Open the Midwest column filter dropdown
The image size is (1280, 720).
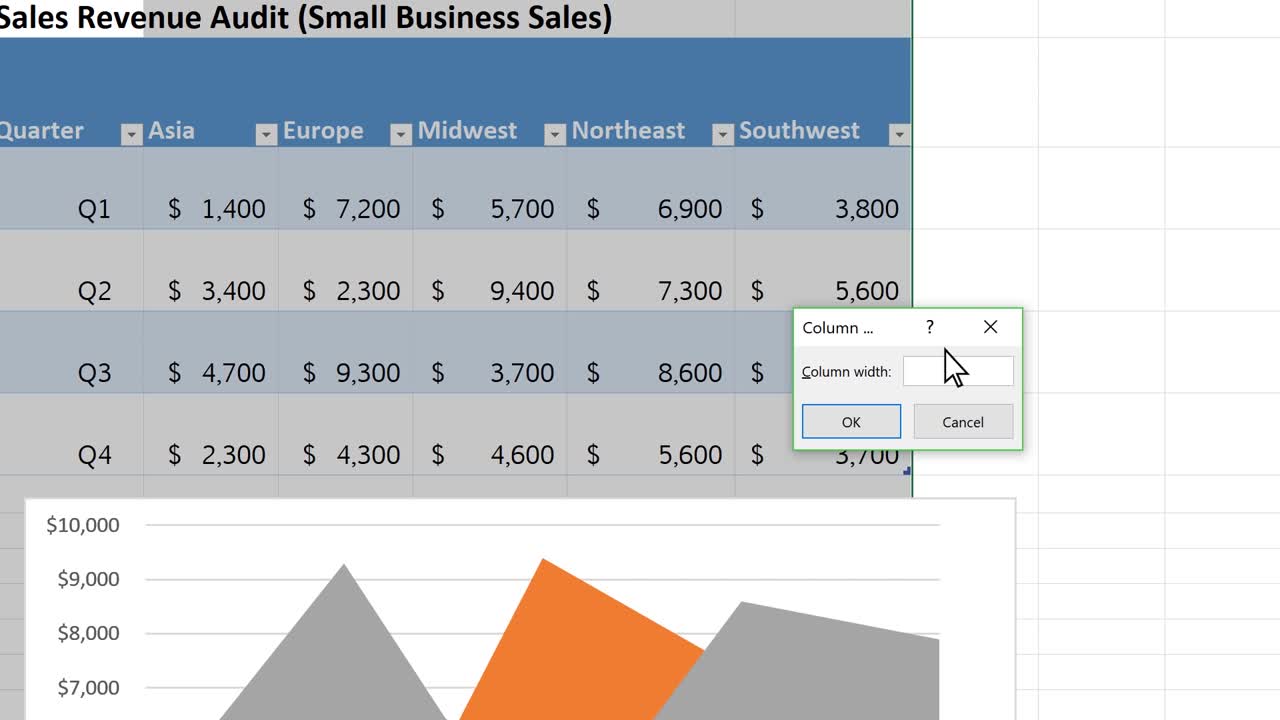coord(554,135)
